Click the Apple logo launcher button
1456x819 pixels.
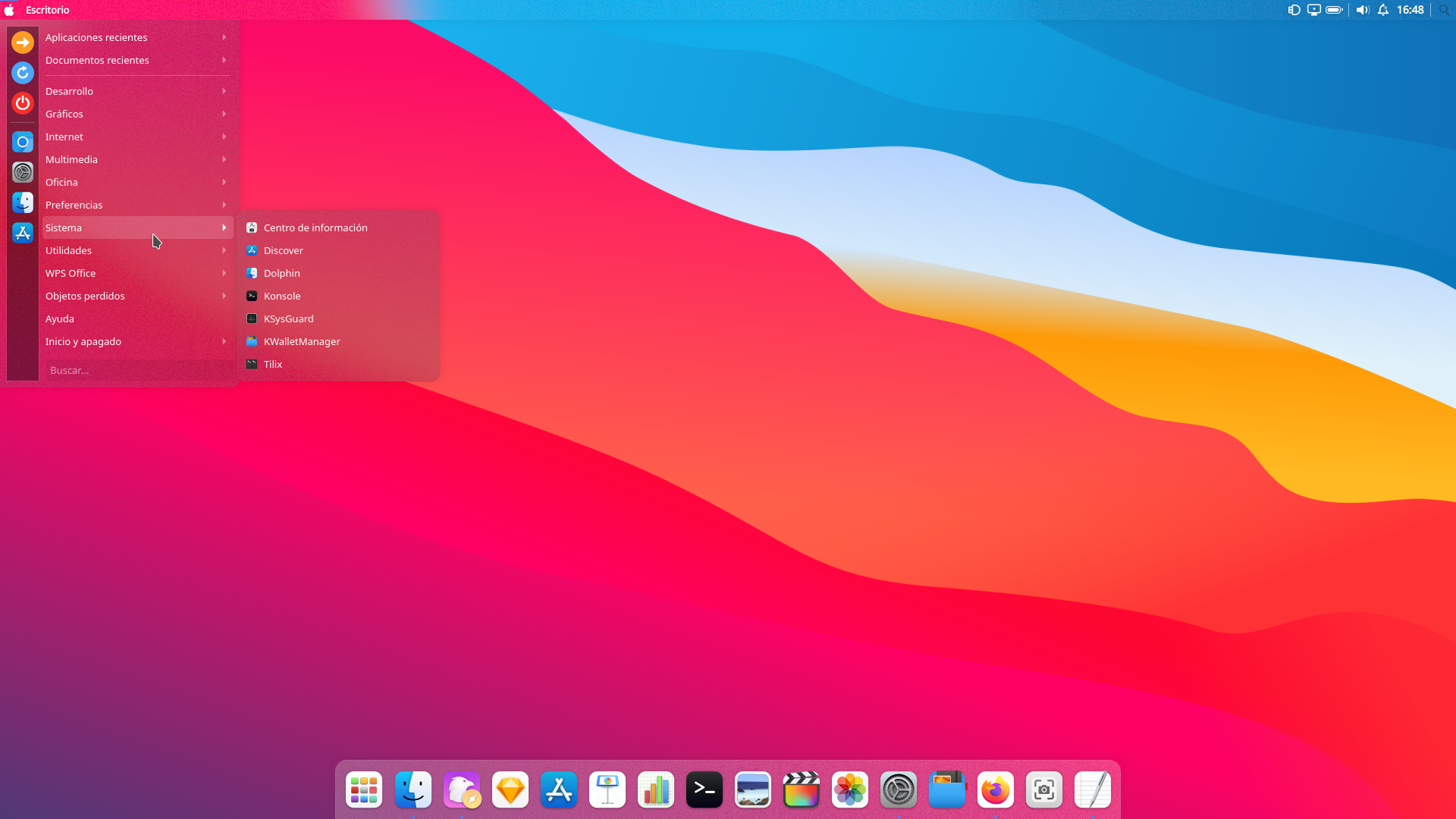(x=9, y=10)
